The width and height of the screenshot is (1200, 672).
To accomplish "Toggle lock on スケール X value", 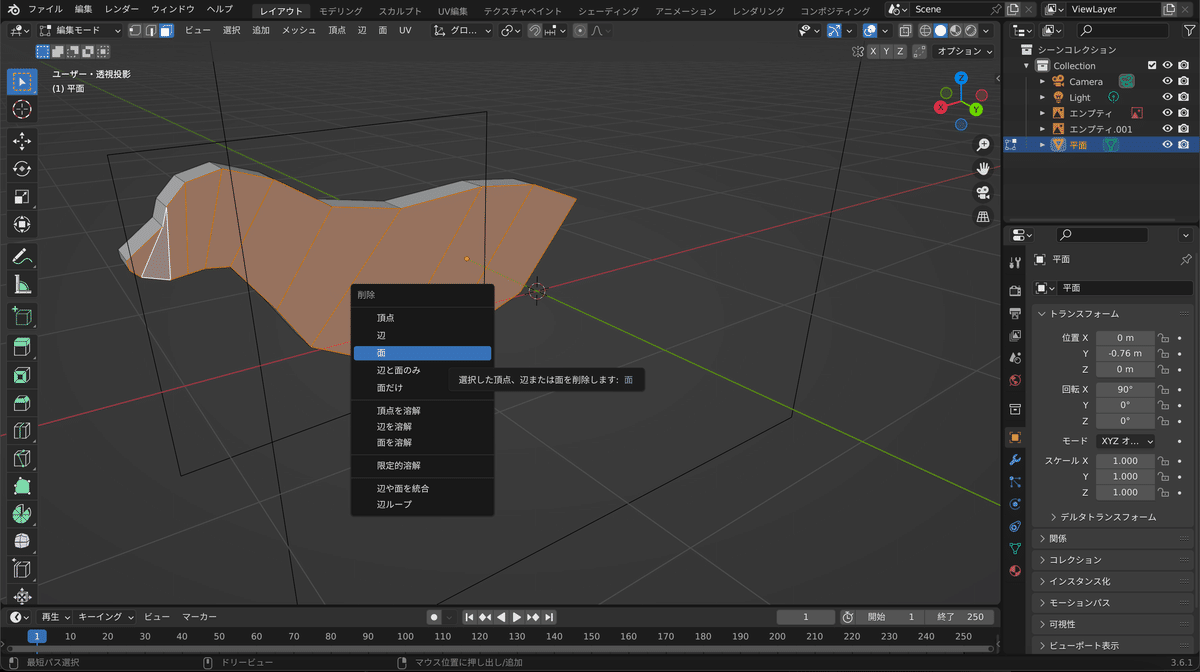I will 1164,461.
